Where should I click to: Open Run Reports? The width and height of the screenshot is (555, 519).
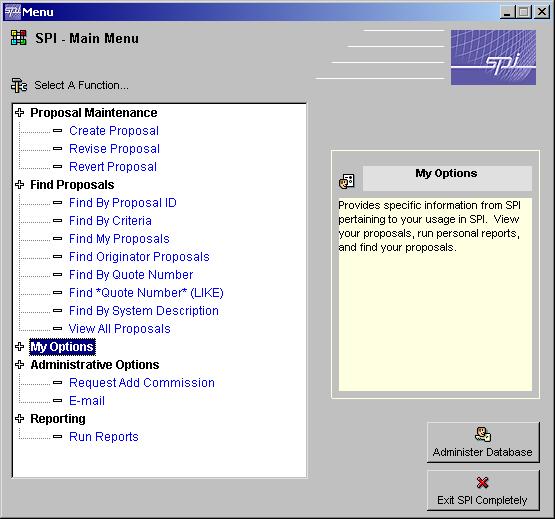[104, 437]
